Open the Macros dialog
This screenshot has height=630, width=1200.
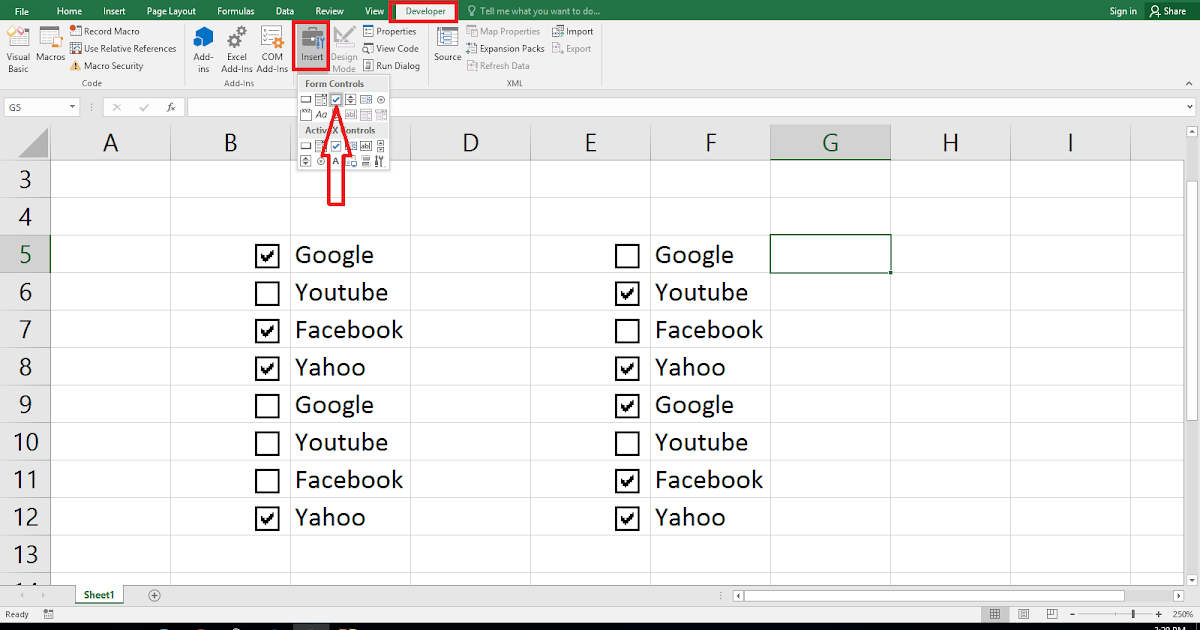tap(51, 45)
